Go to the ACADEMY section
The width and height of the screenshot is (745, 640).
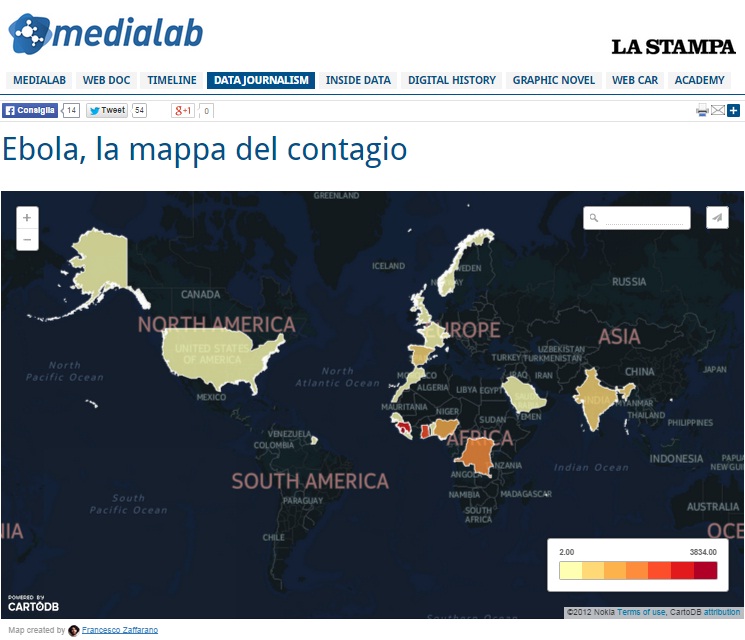tap(699, 80)
